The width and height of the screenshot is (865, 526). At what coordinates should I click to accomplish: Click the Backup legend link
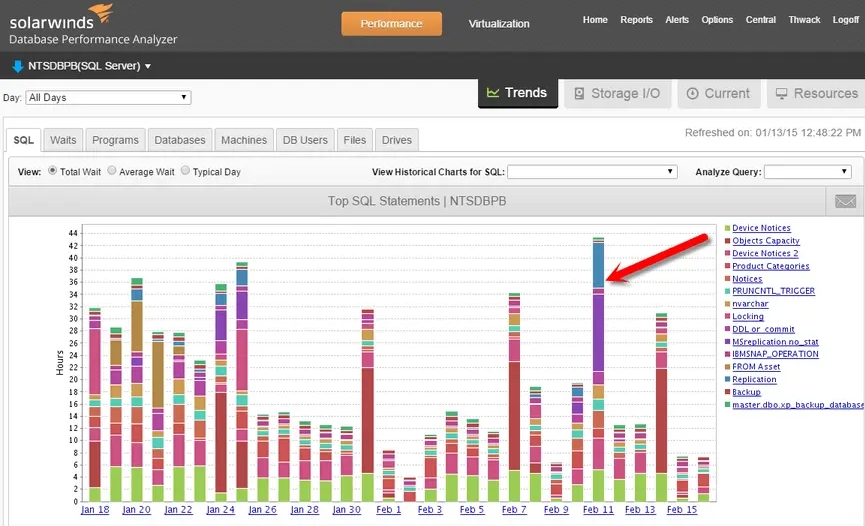(x=746, y=392)
